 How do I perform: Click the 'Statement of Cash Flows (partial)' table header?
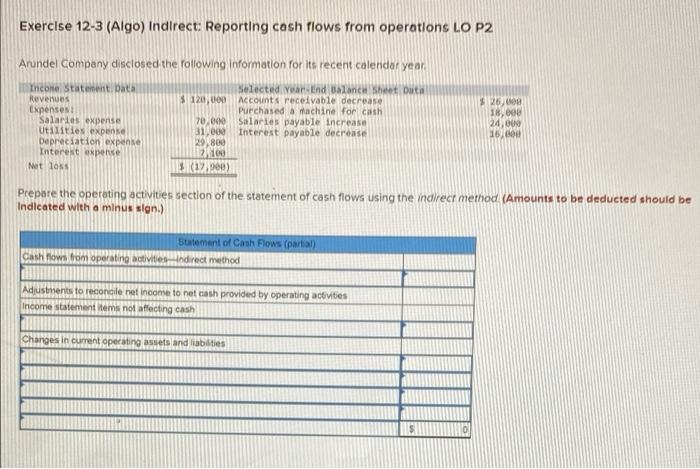pyautogui.click(x=248, y=244)
